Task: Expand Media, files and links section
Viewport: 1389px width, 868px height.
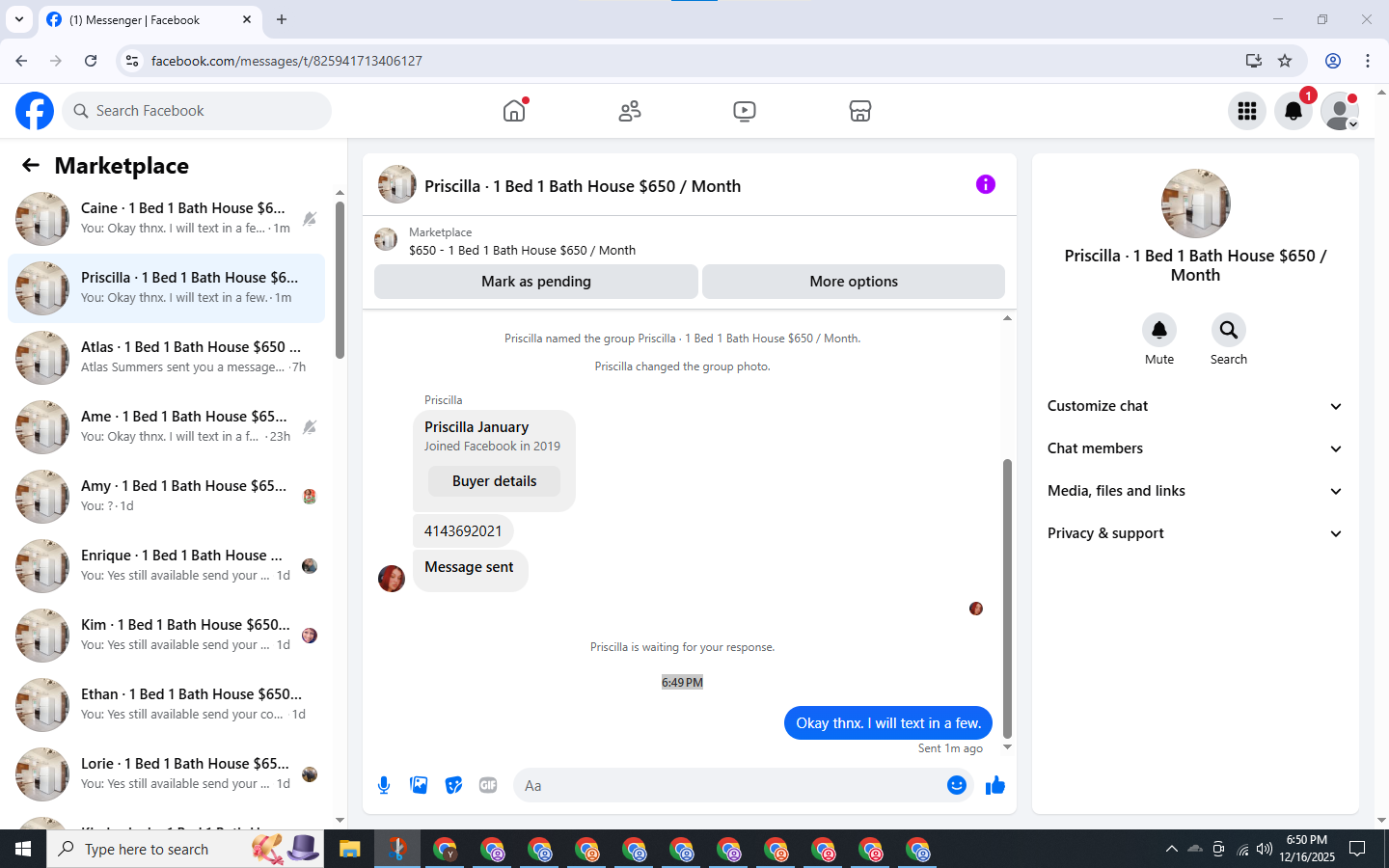Action: 1195,491
